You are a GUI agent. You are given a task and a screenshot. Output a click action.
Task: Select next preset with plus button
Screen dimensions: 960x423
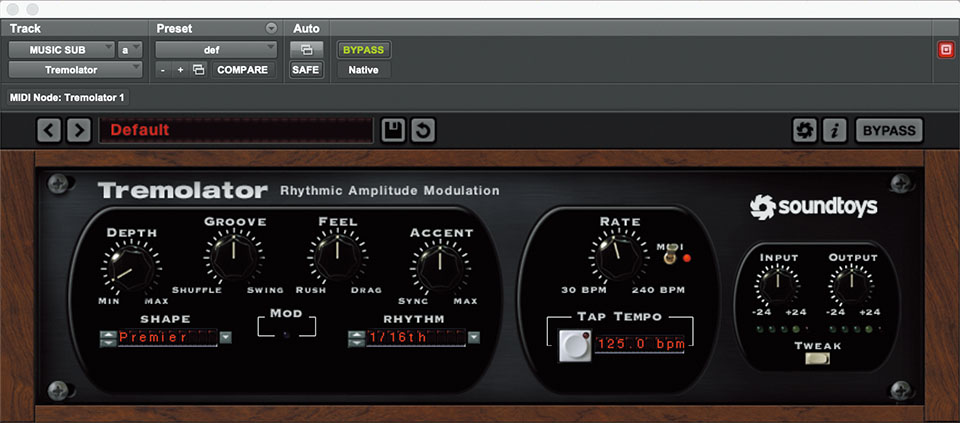pos(180,70)
